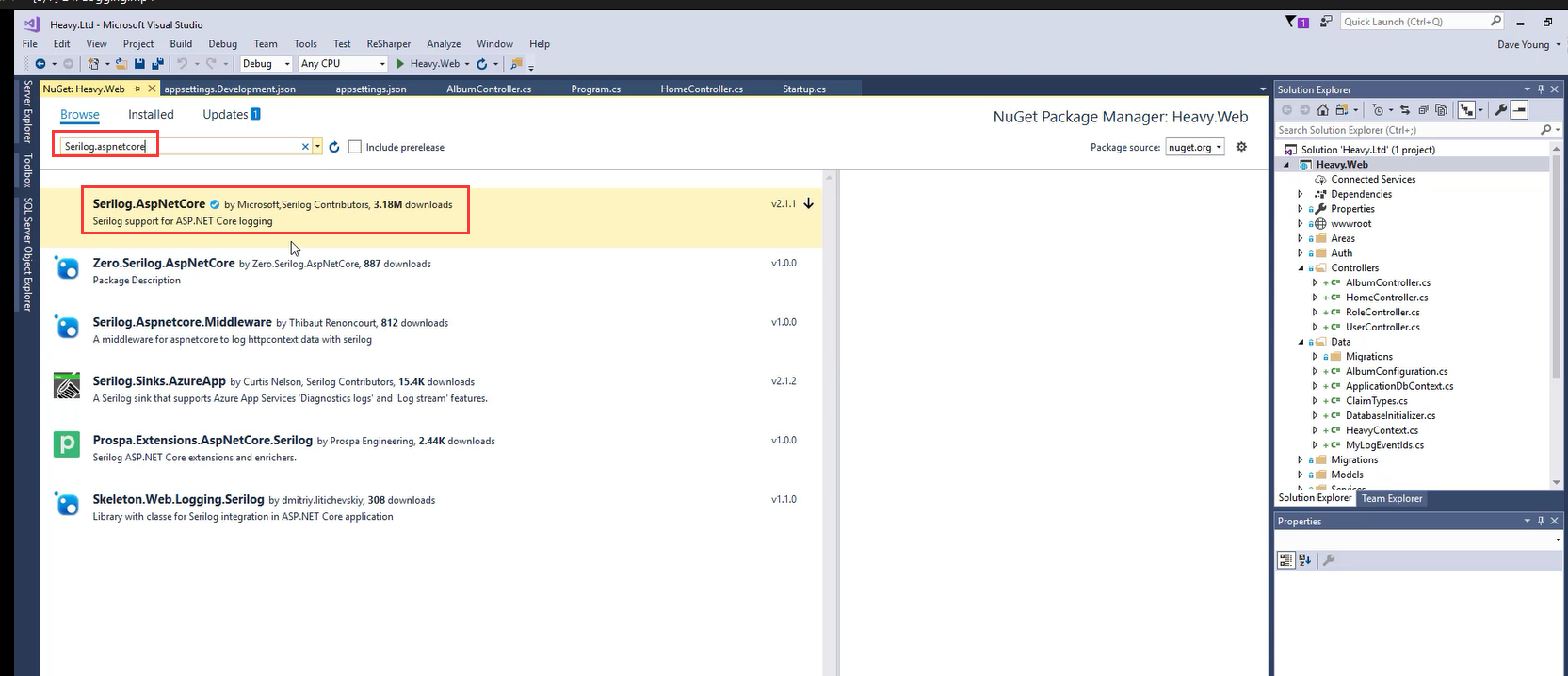Image resolution: width=1568 pixels, height=676 pixels.
Task: Toggle the nested view button in Solution Explorer
Action: pyautogui.click(x=1467, y=110)
